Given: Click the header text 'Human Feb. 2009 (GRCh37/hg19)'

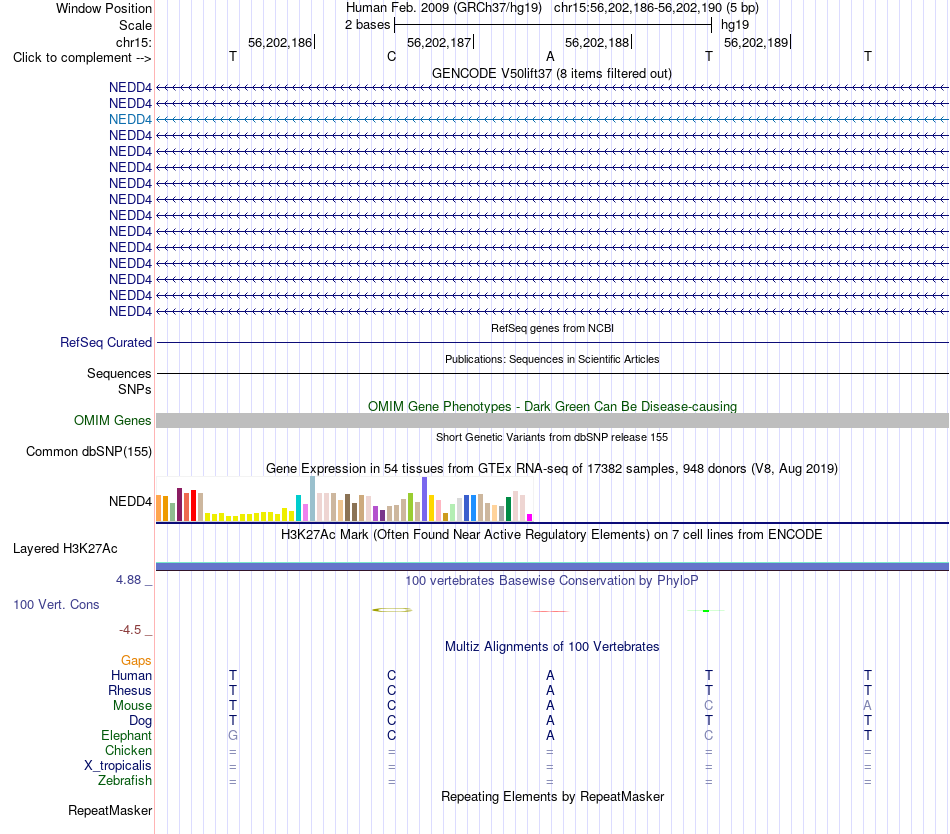Looking at the screenshot, I should (443, 8).
